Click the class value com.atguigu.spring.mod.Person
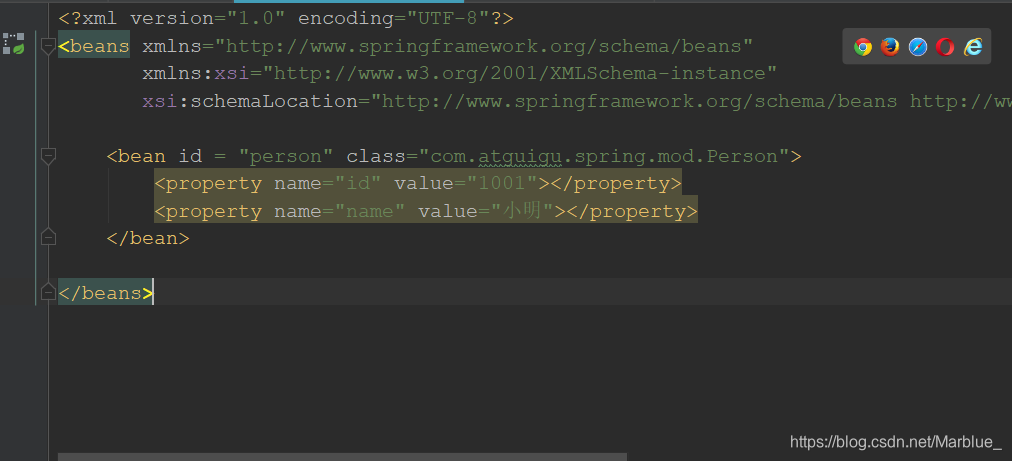 click(x=604, y=156)
